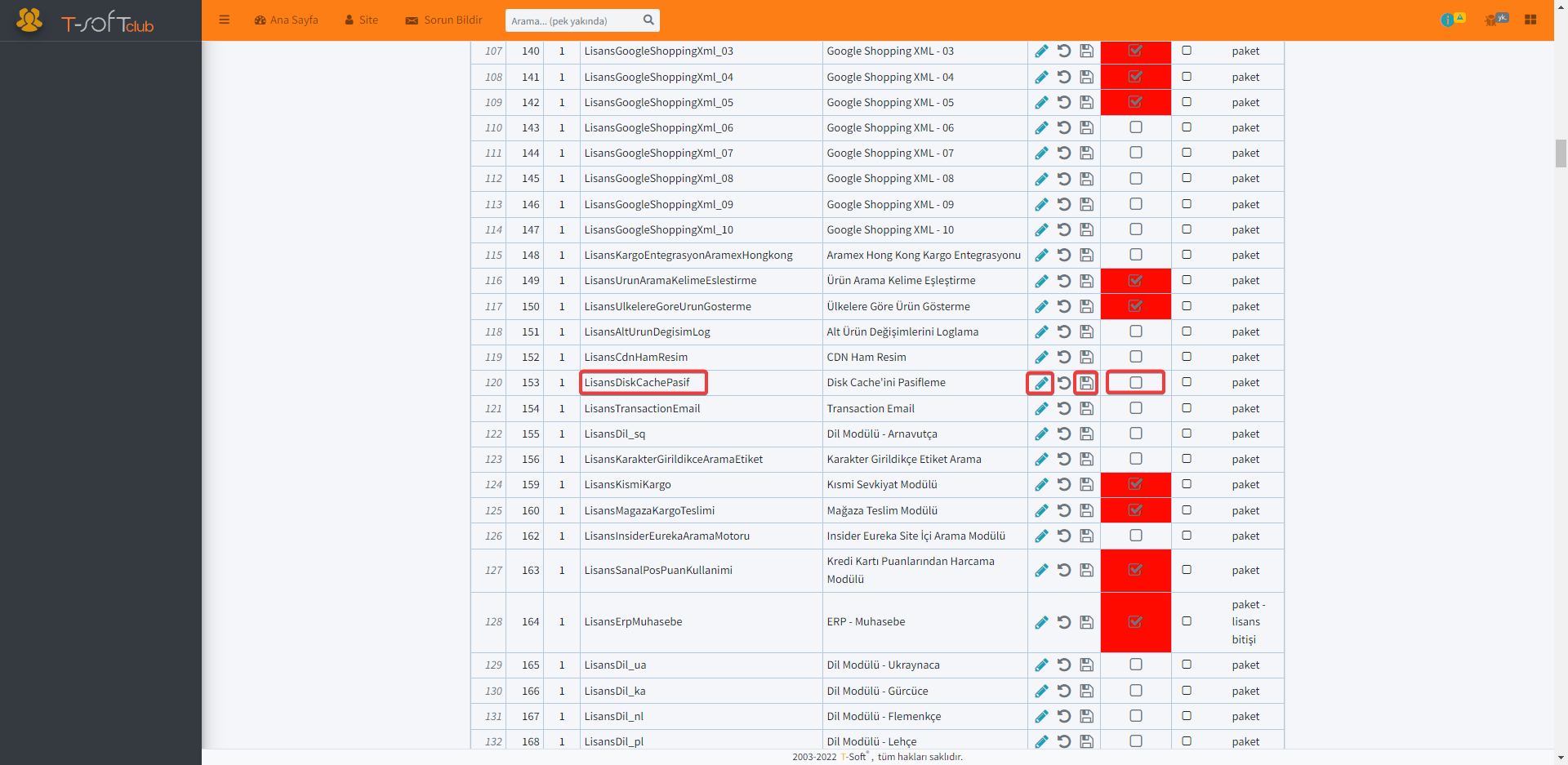Save the LisansDiskCachePasif row
Screen dimensions: 1568x765
1086,383
